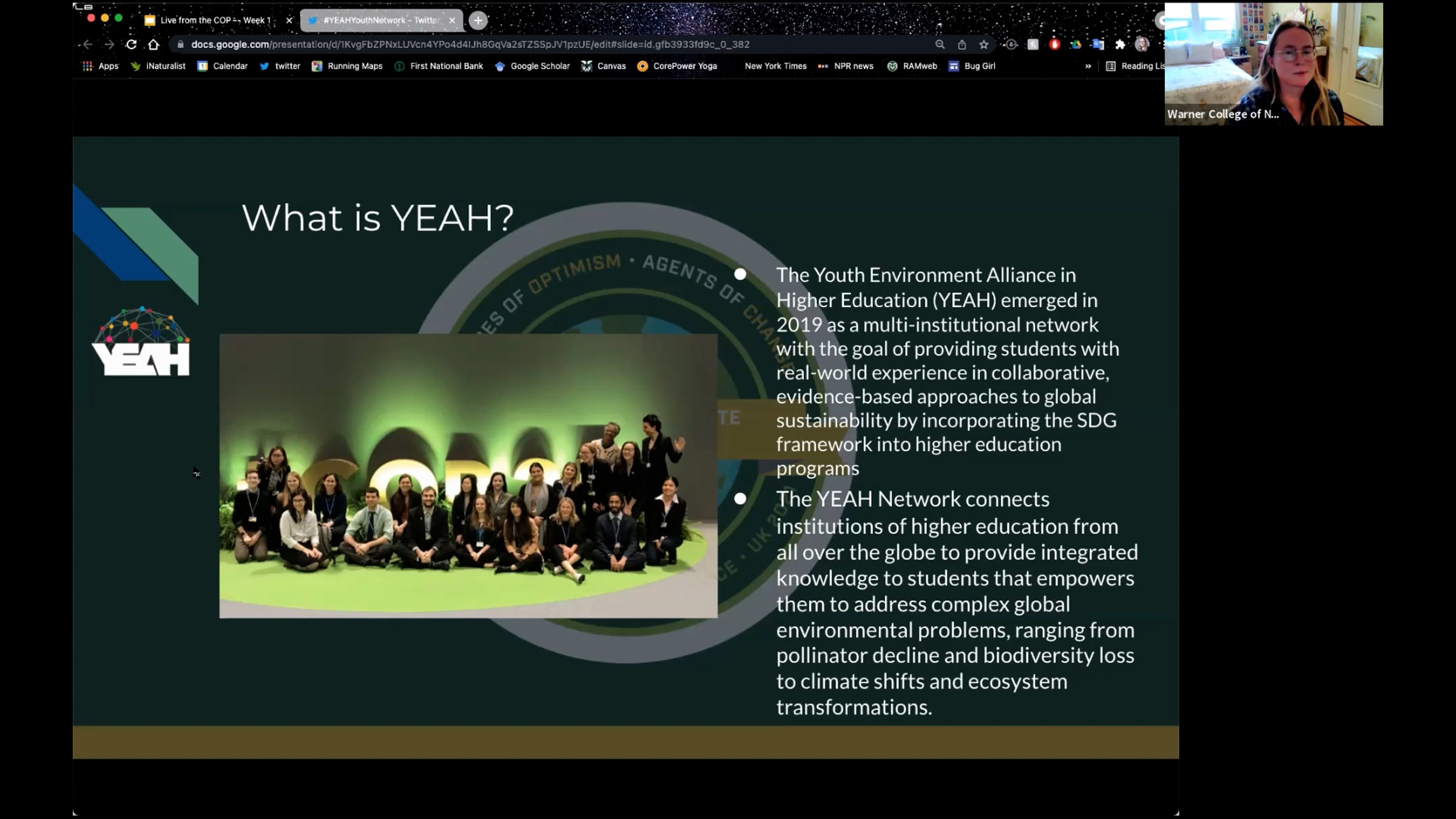This screenshot has width=1456, height=819.
Task: Open the First National Bank bookmark
Action: coord(439,66)
